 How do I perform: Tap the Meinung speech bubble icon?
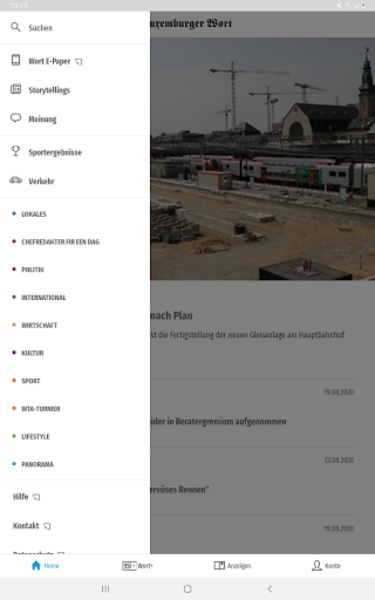16,118
